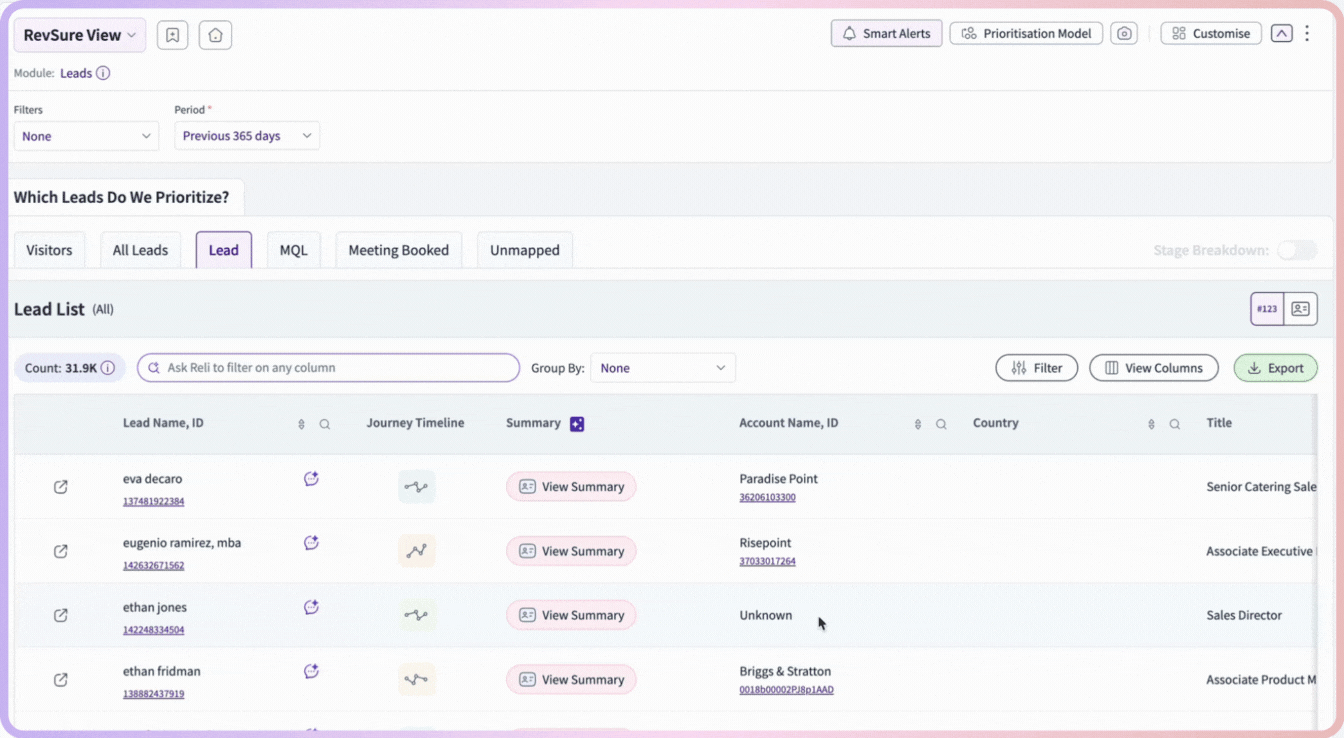Click the Customise button
Screen dimensions: 1344x738
(1211, 34)
